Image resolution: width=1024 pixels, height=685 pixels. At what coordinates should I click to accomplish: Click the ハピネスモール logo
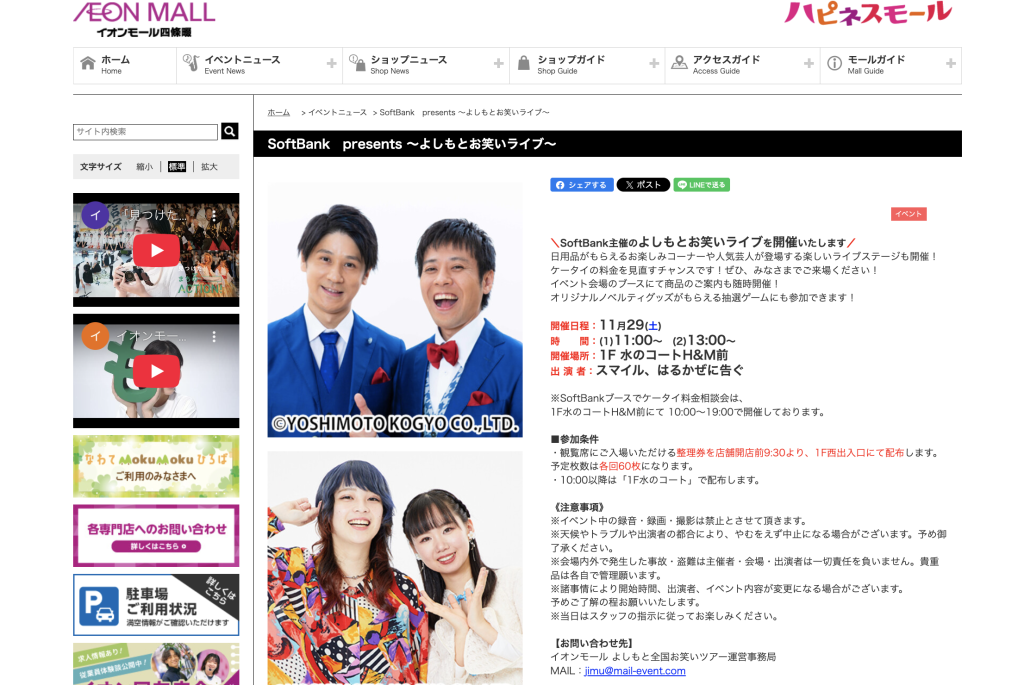pyautogui.click(x=867, y=14)
